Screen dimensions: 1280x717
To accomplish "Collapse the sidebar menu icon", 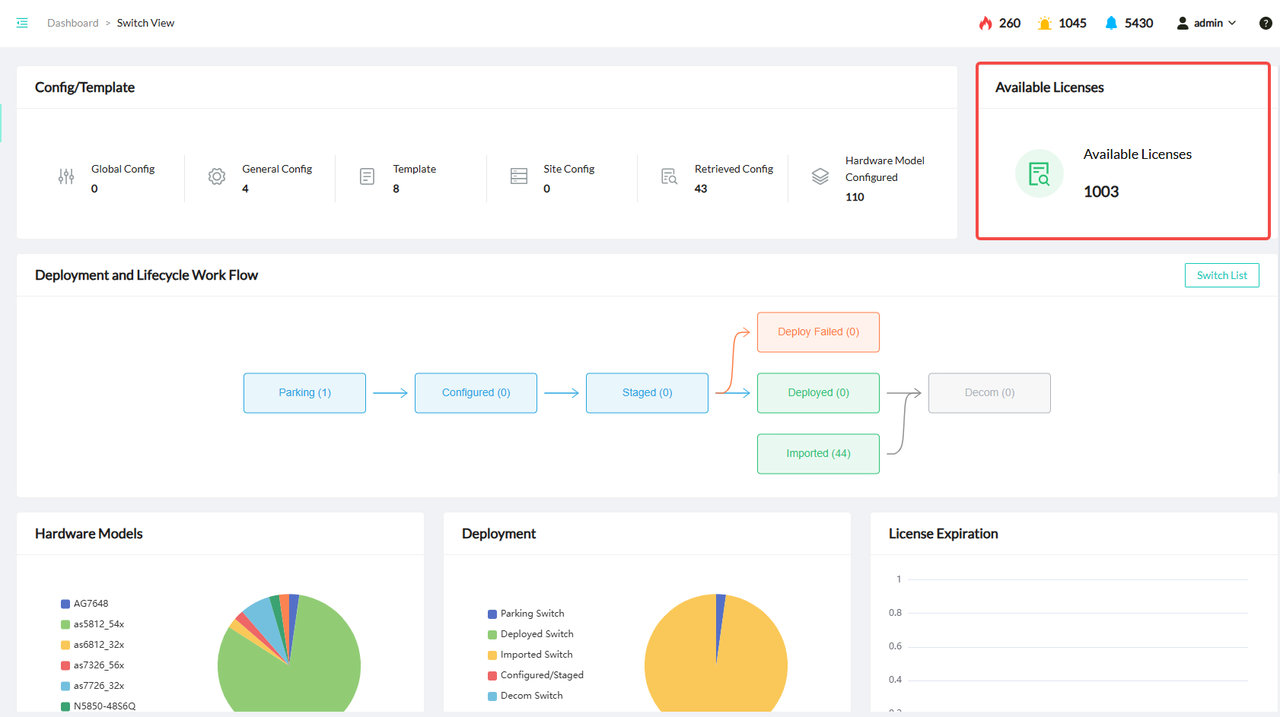I will pyautogui.click(x=22, y=23).
